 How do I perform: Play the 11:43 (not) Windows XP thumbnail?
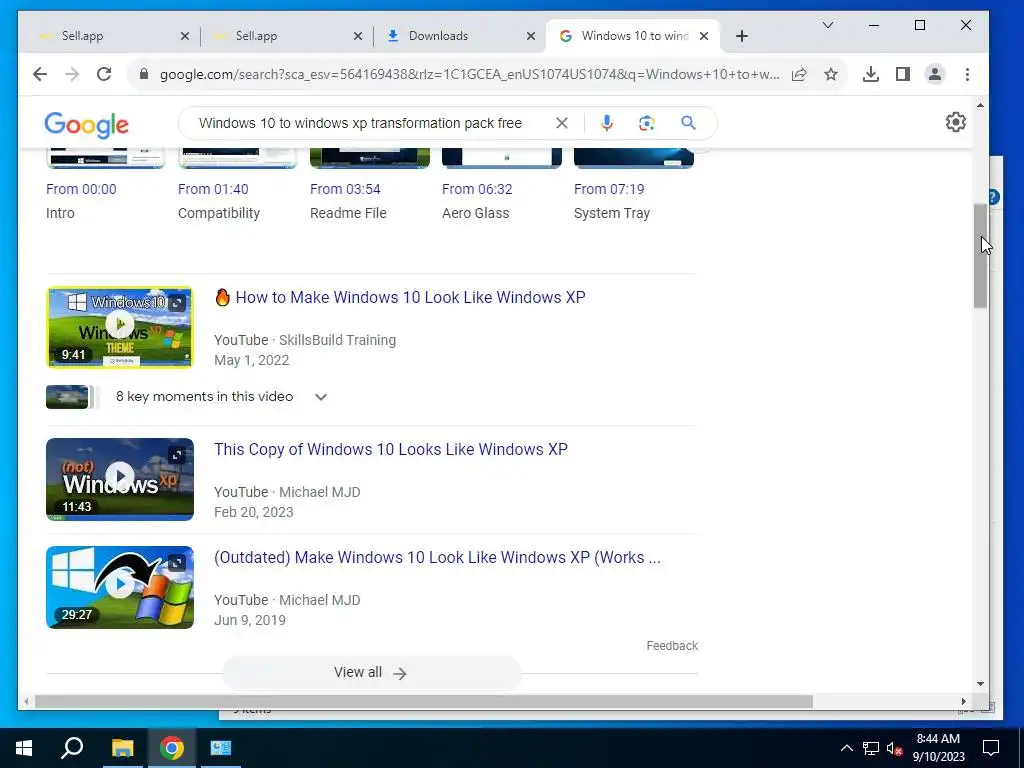[120, 479]
